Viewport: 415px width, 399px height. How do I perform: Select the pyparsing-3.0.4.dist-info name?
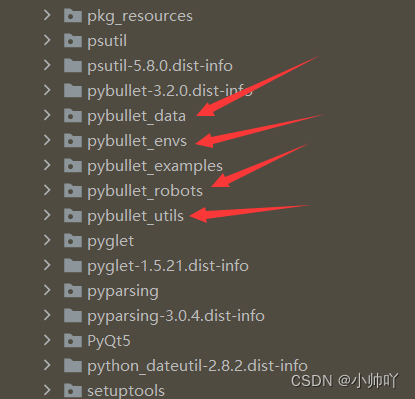click(176, 316)
